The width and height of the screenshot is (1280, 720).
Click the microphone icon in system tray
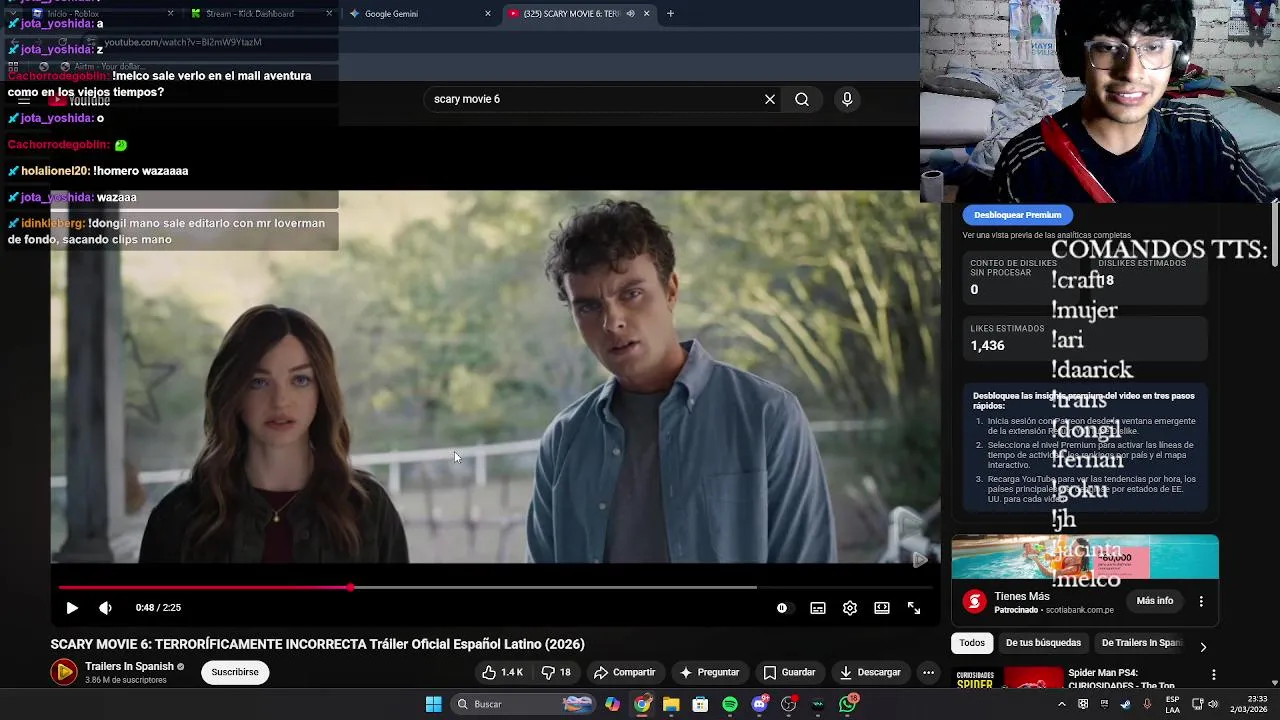point(1147,704)
